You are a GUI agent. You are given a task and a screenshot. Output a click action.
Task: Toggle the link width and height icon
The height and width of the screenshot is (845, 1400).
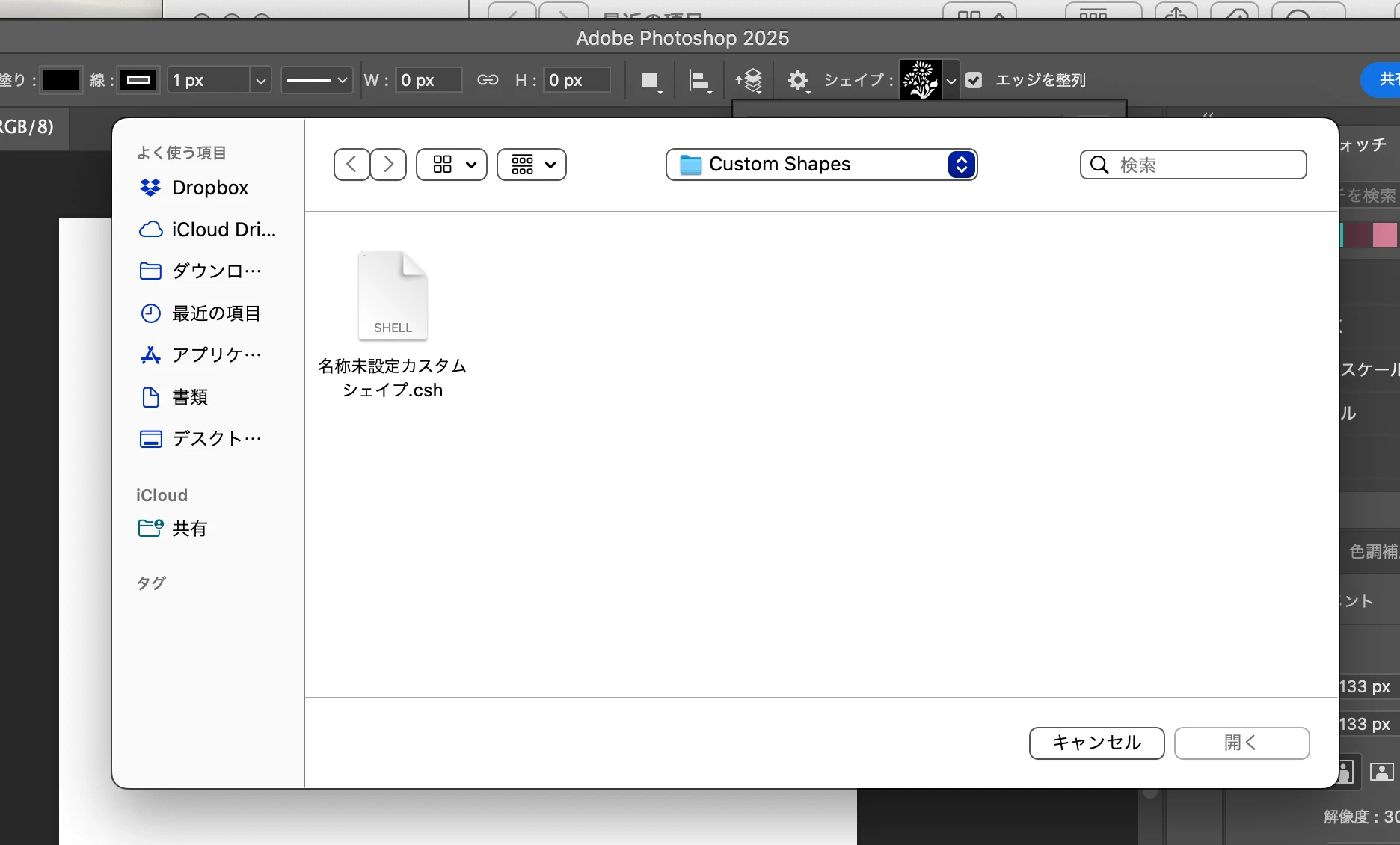click(488, 80)
